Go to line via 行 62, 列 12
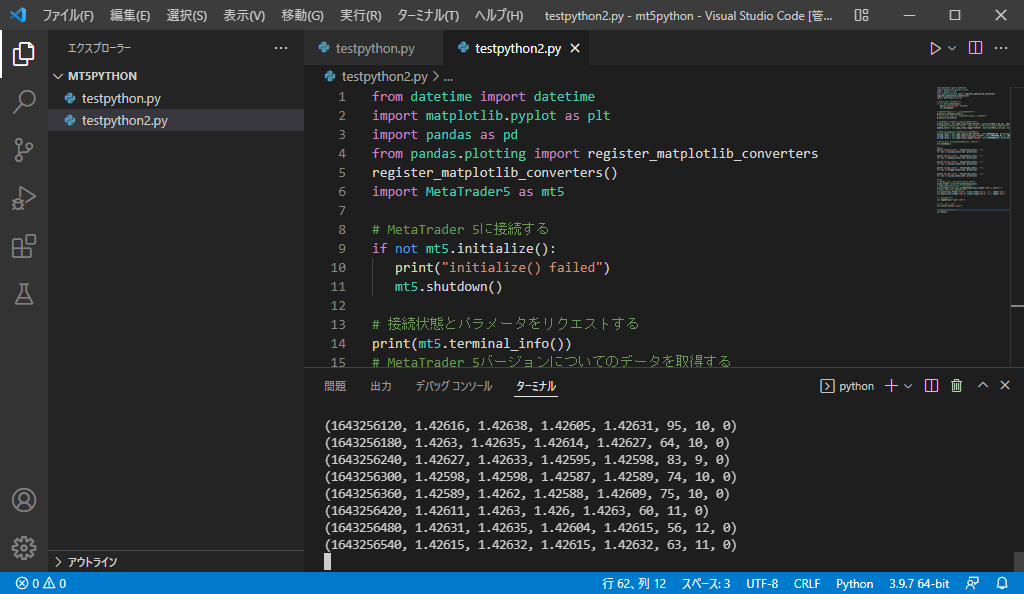This screenshot has width=1024, height=594. coord(634,584)
